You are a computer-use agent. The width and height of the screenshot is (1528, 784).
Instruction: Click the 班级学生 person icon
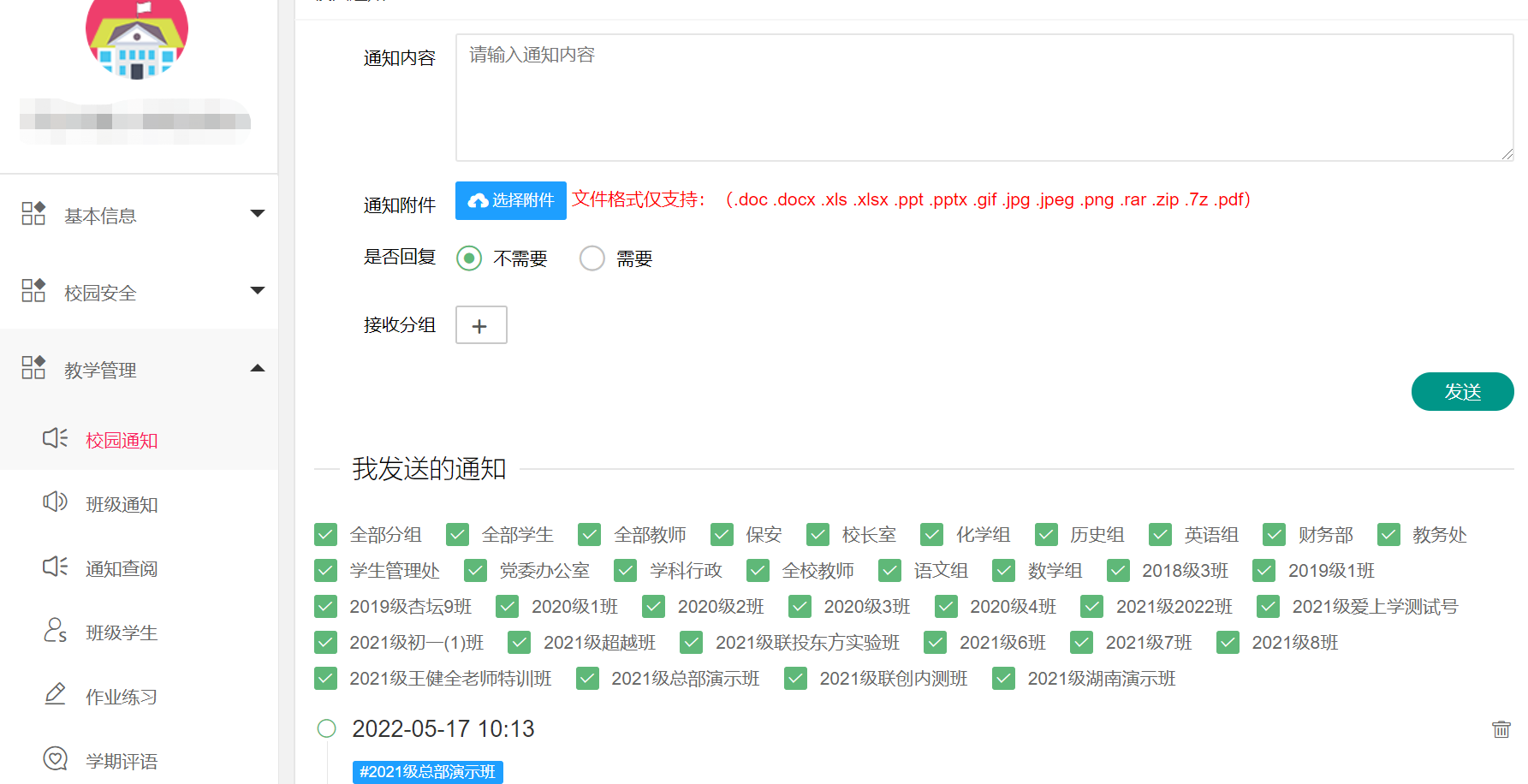55,631
